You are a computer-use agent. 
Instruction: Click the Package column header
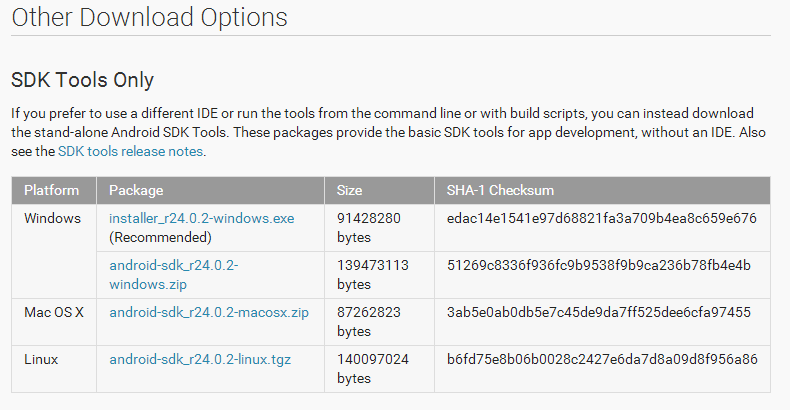click(x=211, y=190)
